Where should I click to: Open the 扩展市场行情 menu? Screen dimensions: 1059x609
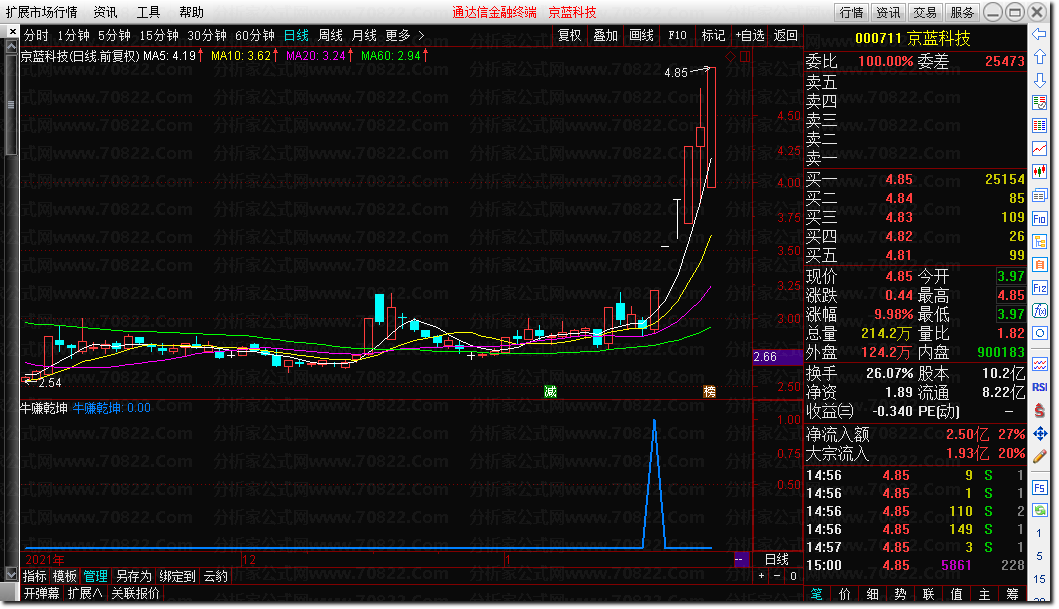pyautogui.click(x=42, y=12)
